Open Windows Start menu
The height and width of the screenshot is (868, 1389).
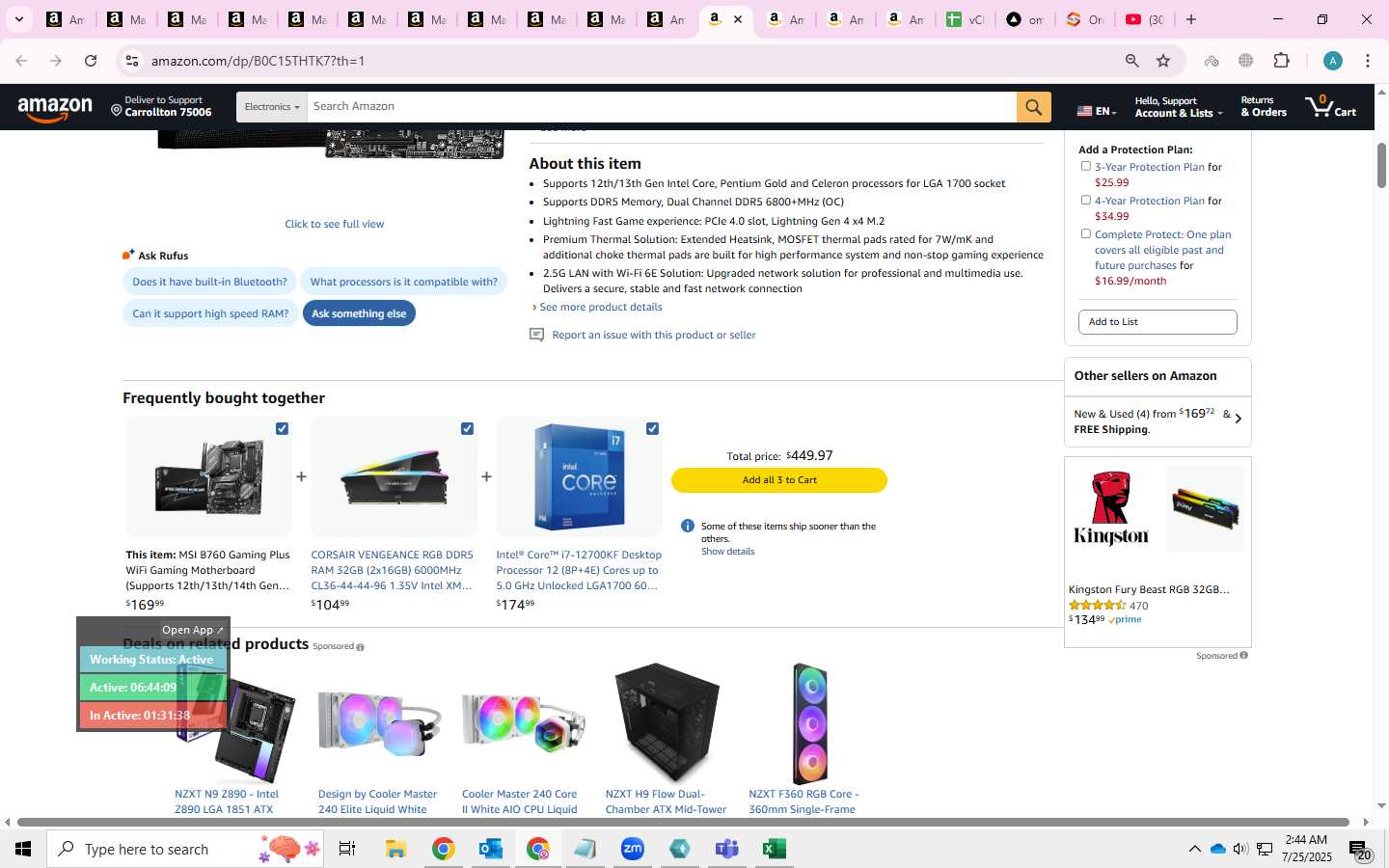coord(23,849)
